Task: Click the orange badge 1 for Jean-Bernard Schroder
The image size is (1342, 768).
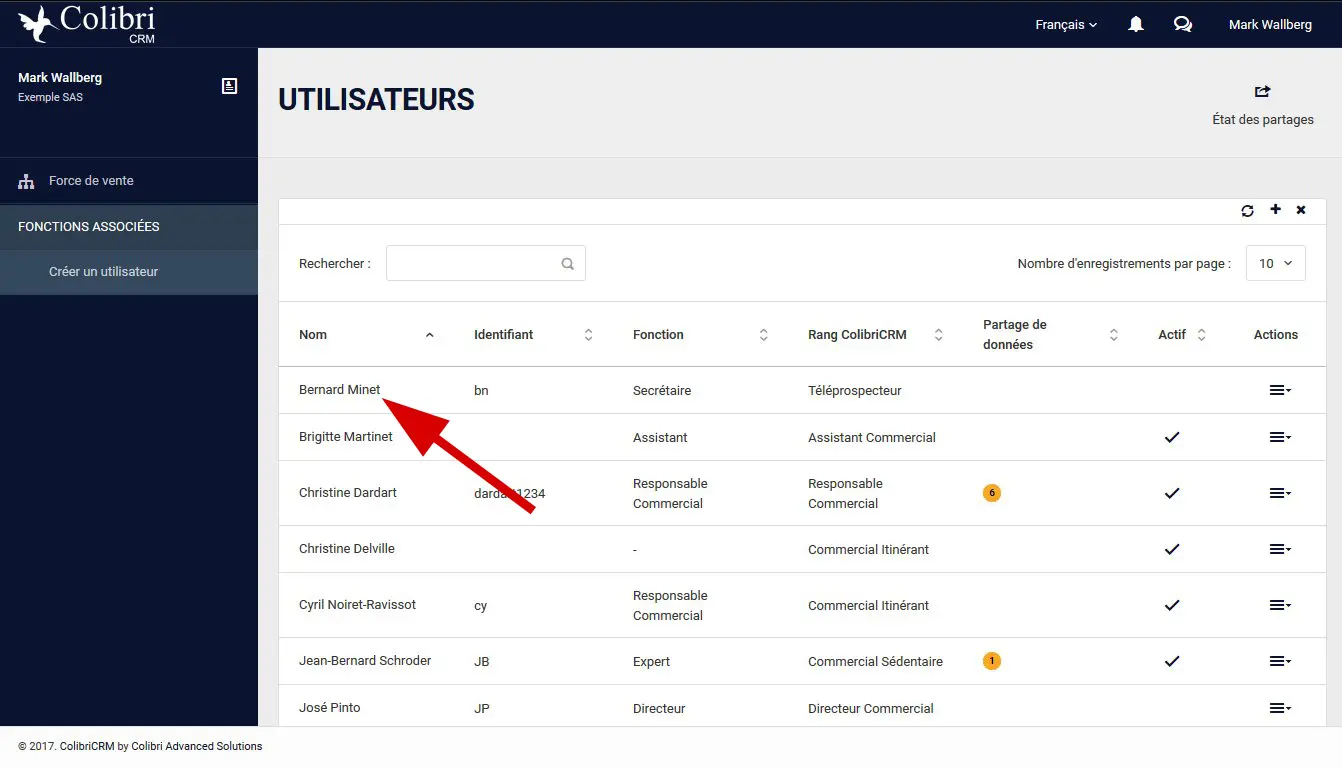Action: click(x=992, y=661)
